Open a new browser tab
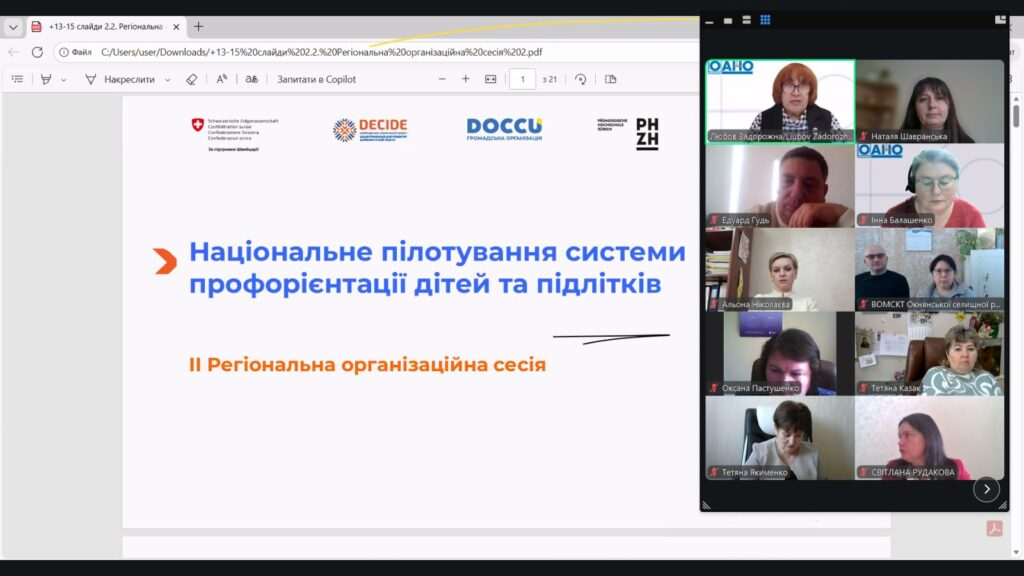This screenshot has width=1024, height=576. tap(198, 27)
